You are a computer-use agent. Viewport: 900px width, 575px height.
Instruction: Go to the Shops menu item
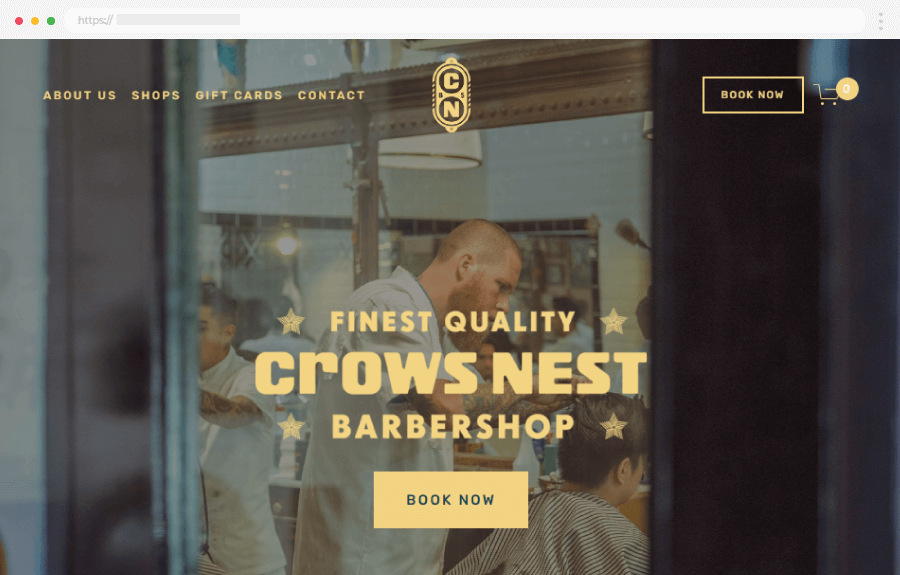click(x=156, y=95)
